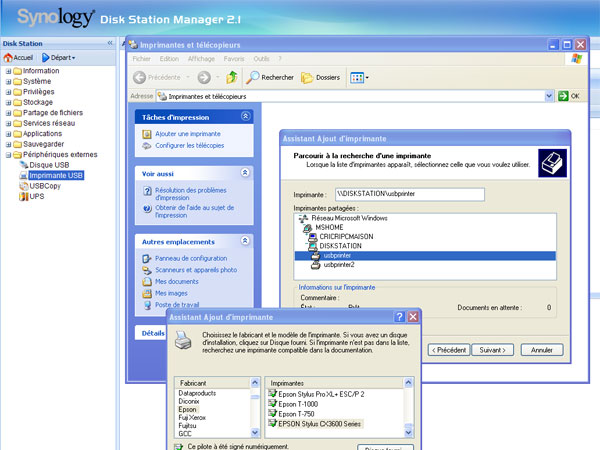Screen dimensions: 600x450
Task: Open the Départ menu
Action: coord(59,58)
